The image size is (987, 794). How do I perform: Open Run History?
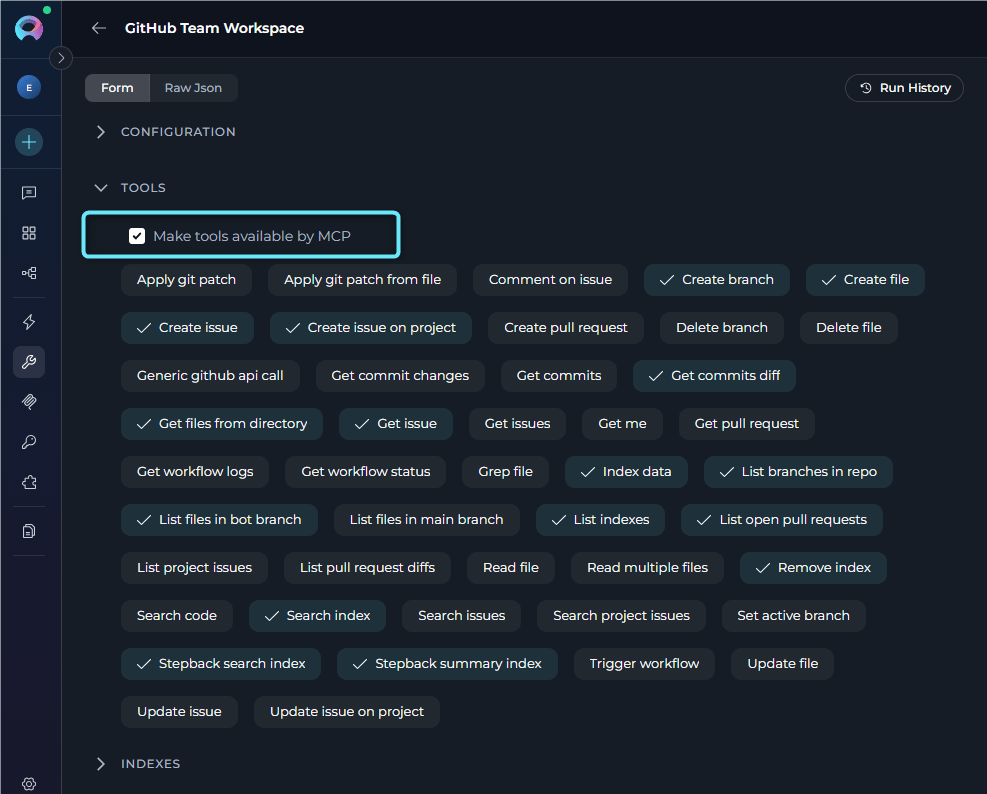coord(904,88)
